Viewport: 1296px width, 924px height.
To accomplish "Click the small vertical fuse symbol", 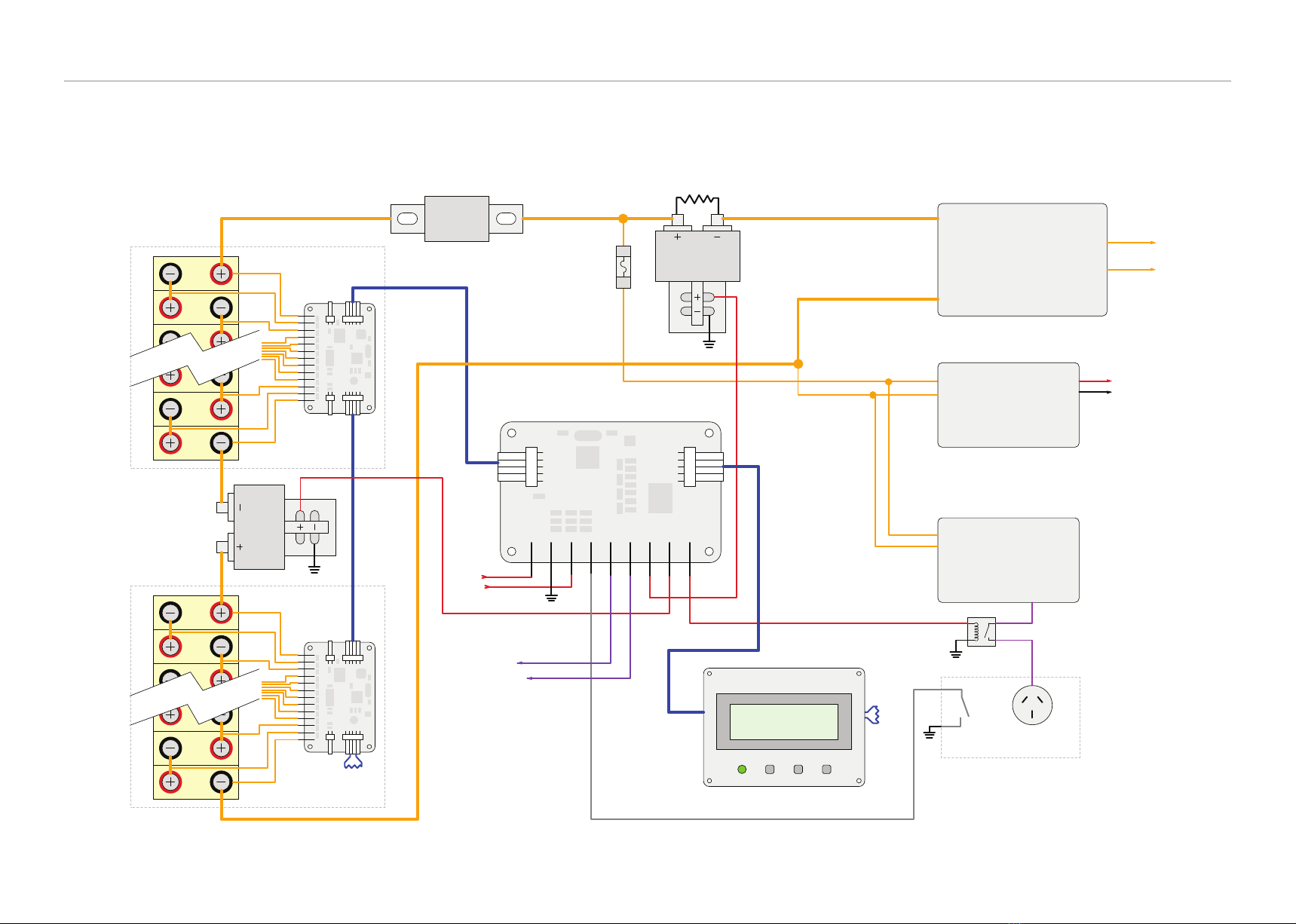I will tap(623, 267).
